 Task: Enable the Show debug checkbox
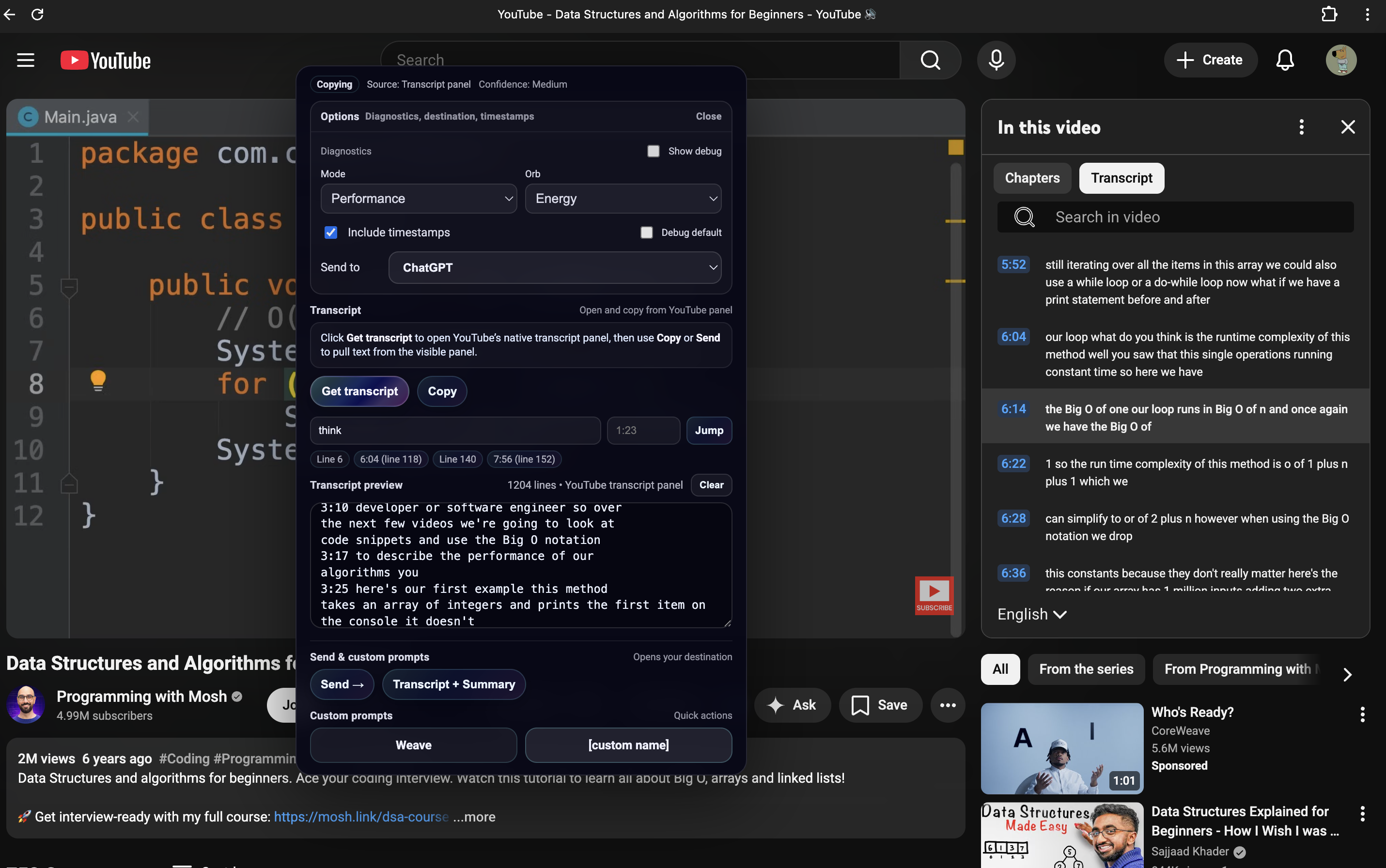point(653,151)
